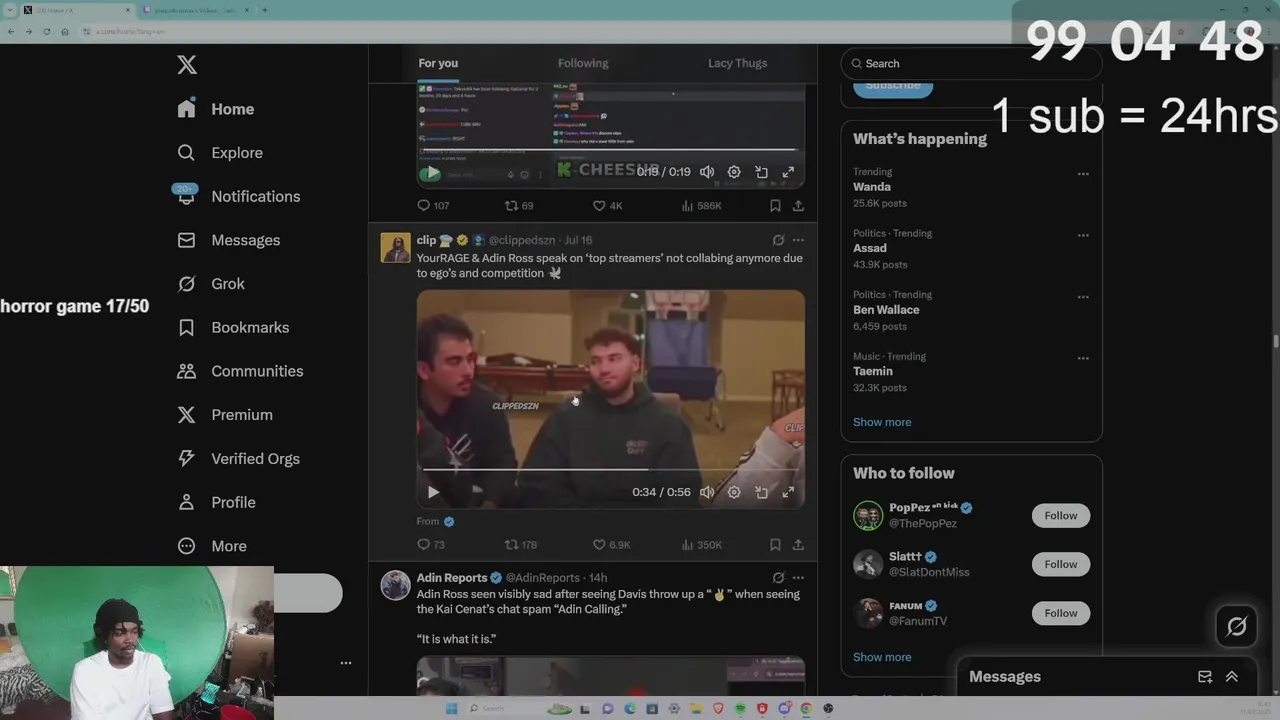Image resolution: width=1280 pixels, height=720 pixels.
Task: Click floating Grok button at right
Action: [x=1237, y=627]
